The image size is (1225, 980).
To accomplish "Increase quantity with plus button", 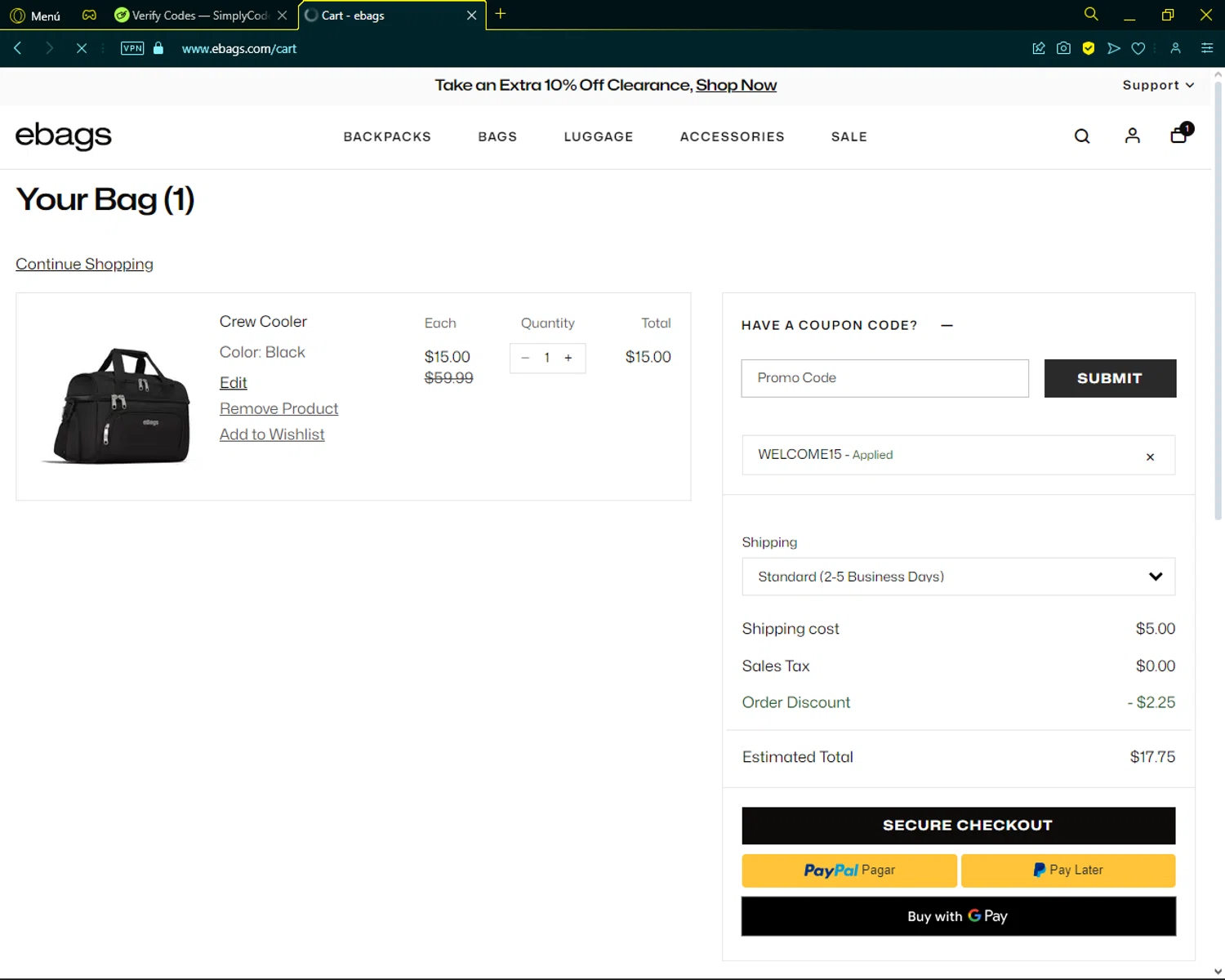I will 568,358.
